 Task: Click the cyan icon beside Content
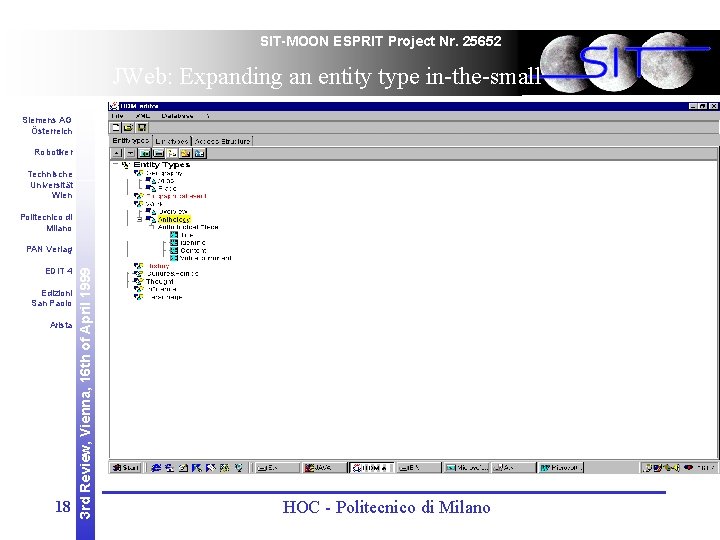click(x=174, y=250)
